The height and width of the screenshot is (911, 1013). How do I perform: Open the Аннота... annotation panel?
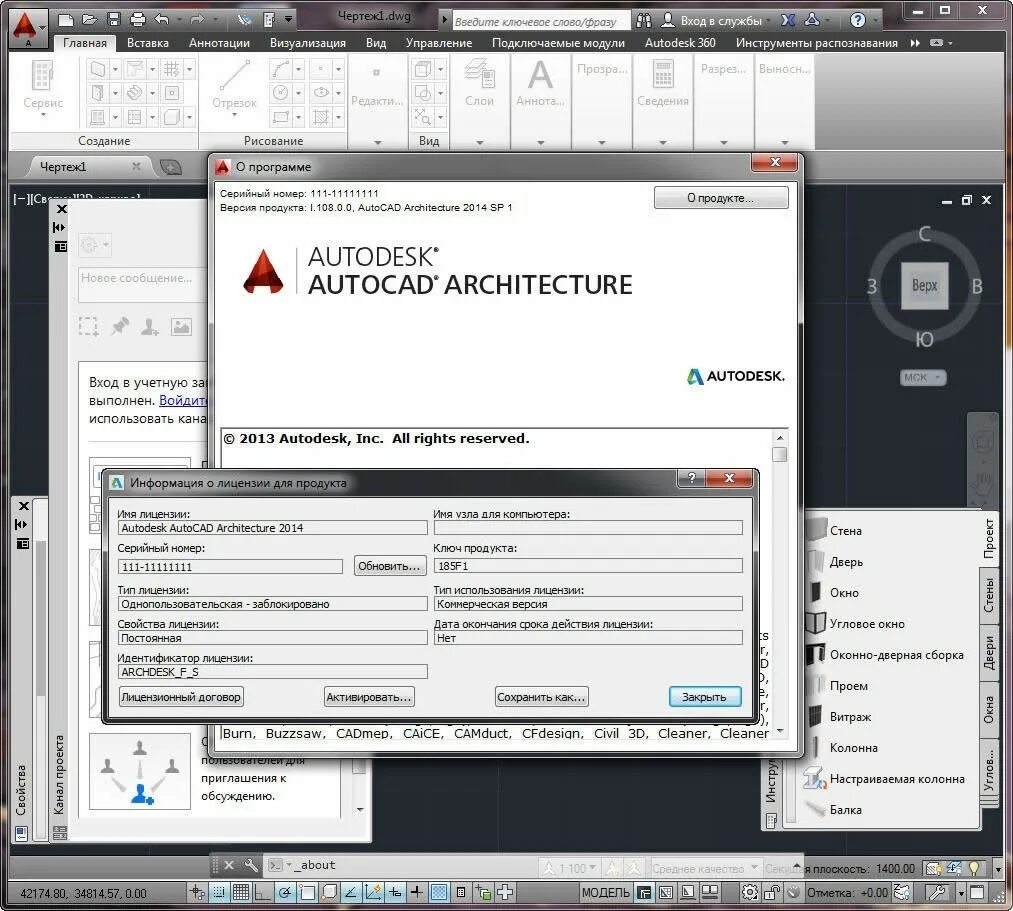(540, 83)
